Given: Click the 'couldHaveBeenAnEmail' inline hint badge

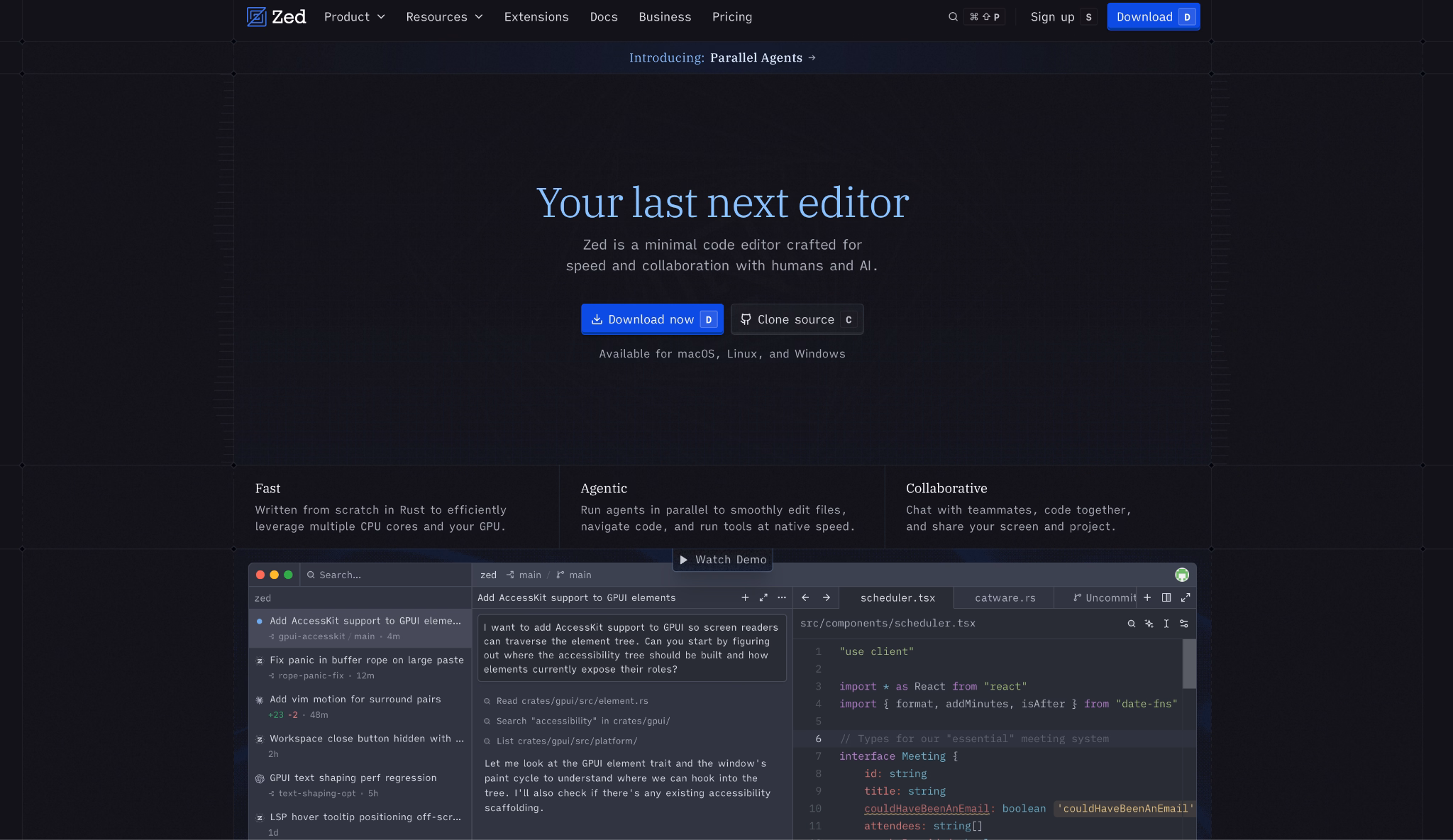Looking at the screenshot, I should coord(1125,808).
